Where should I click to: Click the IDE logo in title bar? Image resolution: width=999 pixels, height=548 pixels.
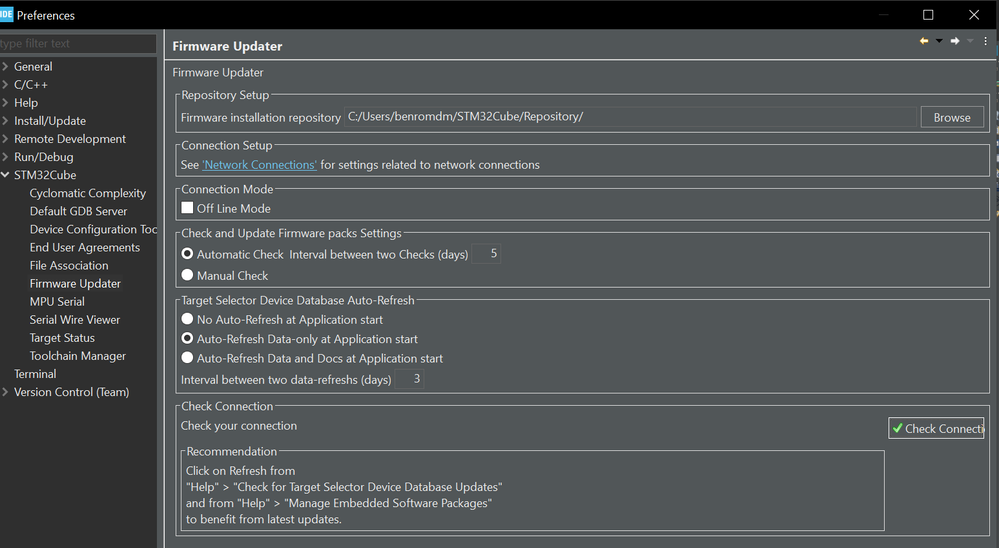[x=7, y=15]
